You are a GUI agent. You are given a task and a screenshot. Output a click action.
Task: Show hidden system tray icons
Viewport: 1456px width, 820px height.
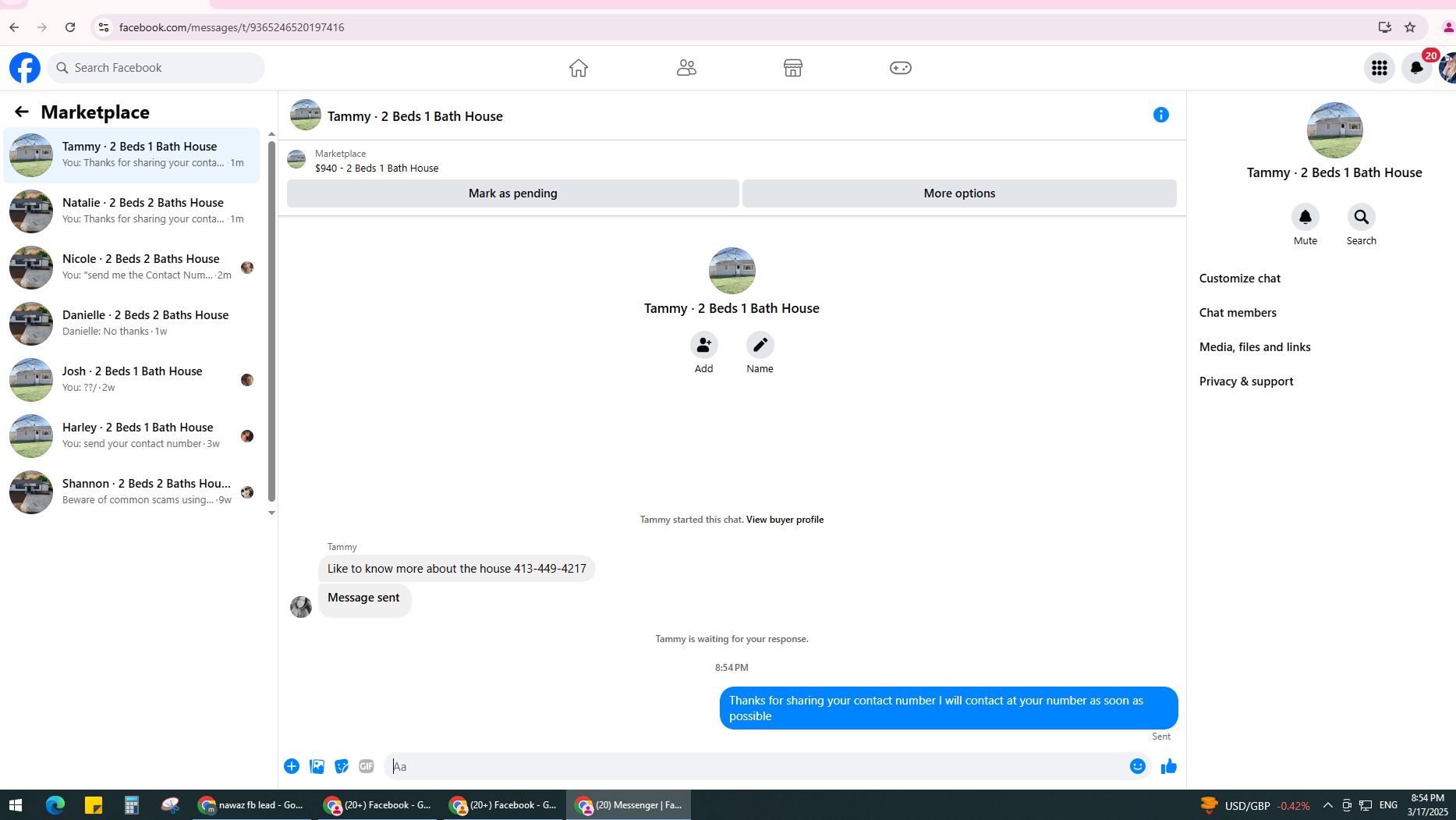[1327, 805]
